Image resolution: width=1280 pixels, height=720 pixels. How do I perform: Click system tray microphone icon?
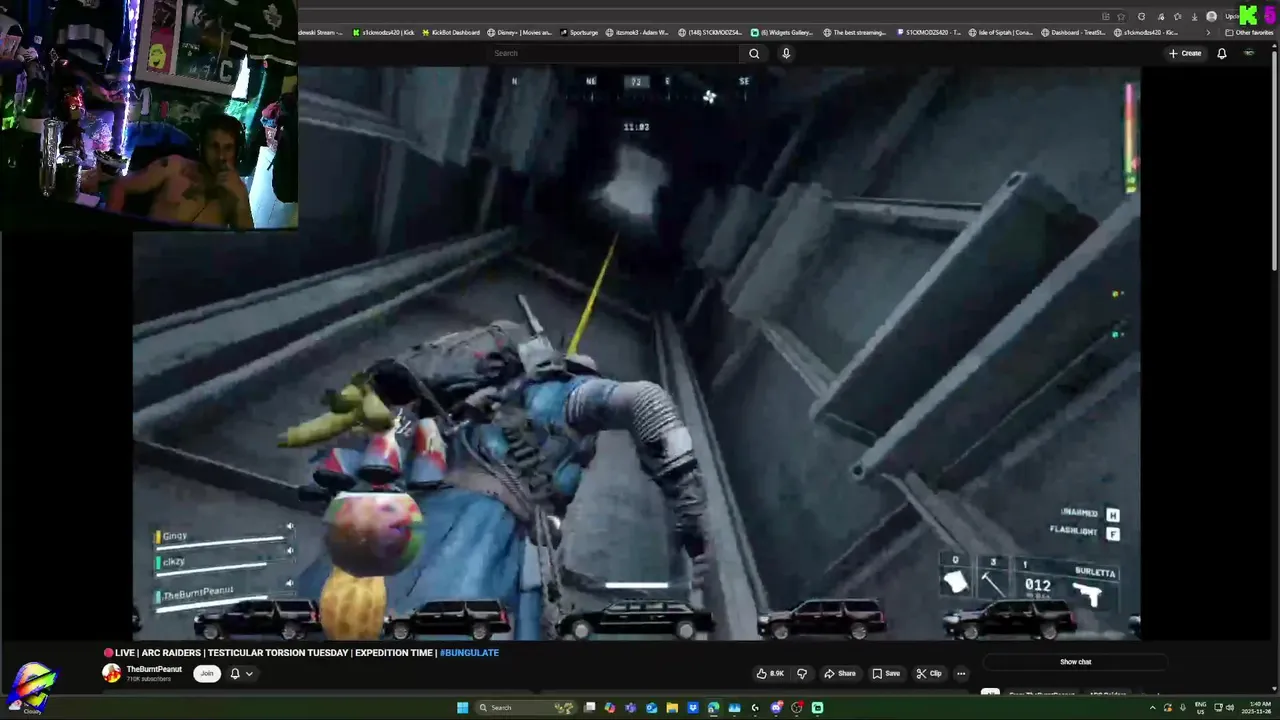click(1183, 708)
